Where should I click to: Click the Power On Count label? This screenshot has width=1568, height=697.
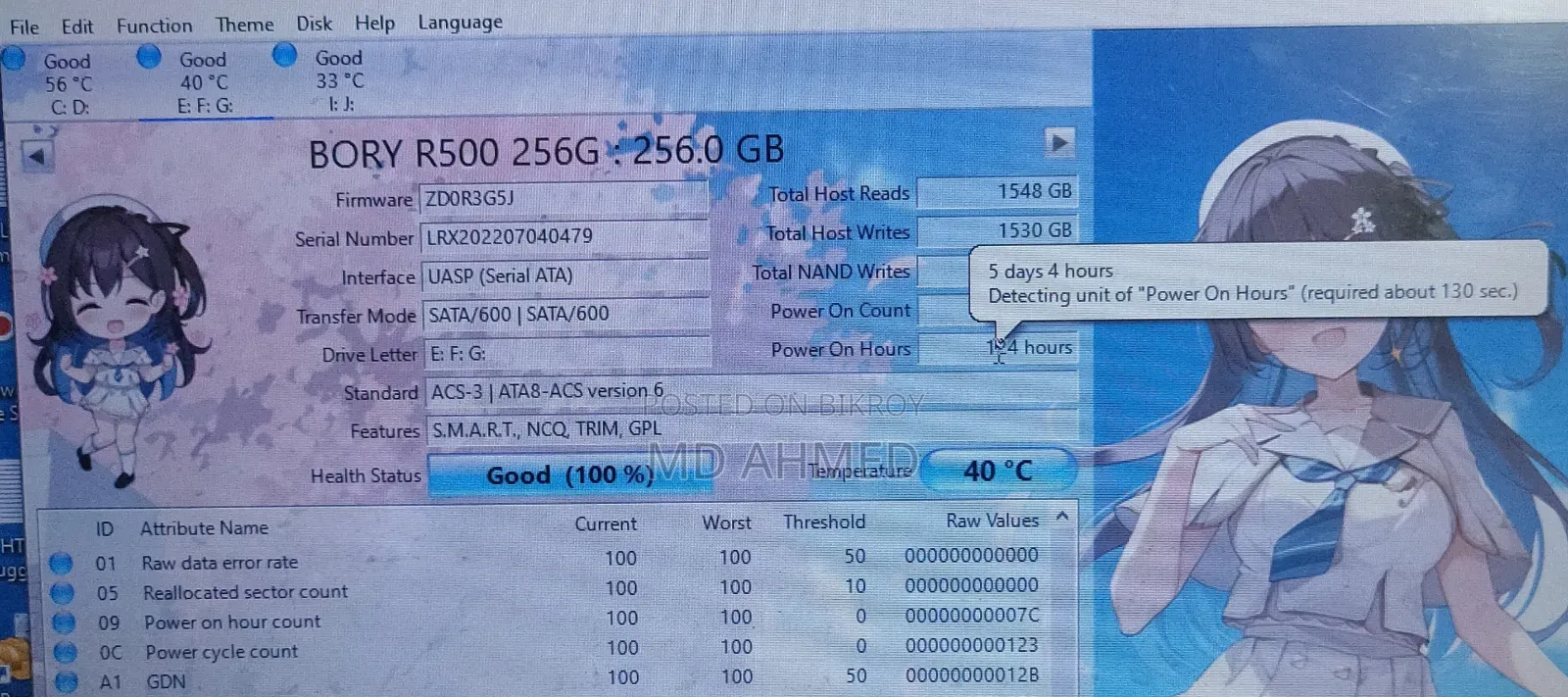pos(841,311)
